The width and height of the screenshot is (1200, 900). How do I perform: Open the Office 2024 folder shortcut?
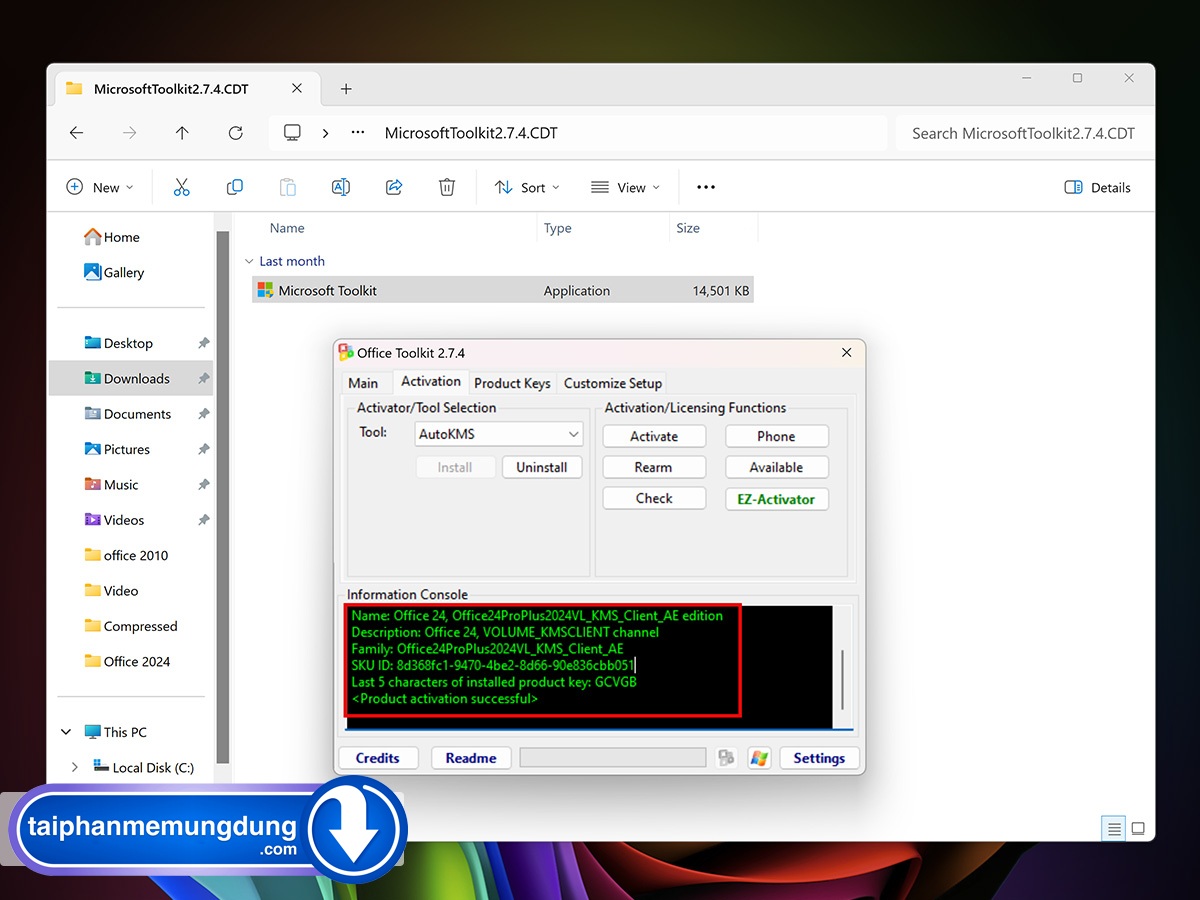[127, 661]
